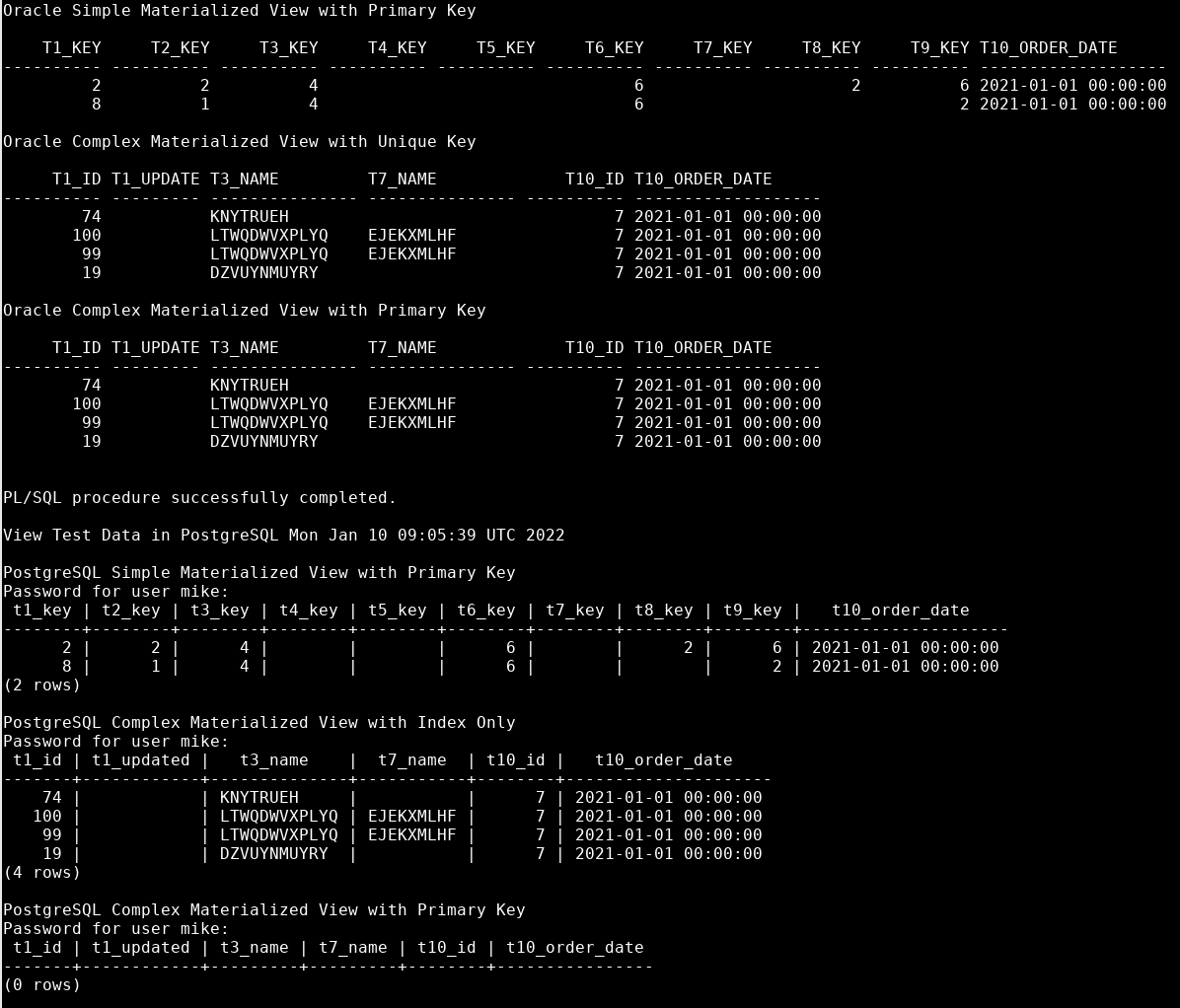Select the uppercase T7_KEY column header
Viewport: 1180px width, 1008px height.
(x=722, y=48)
